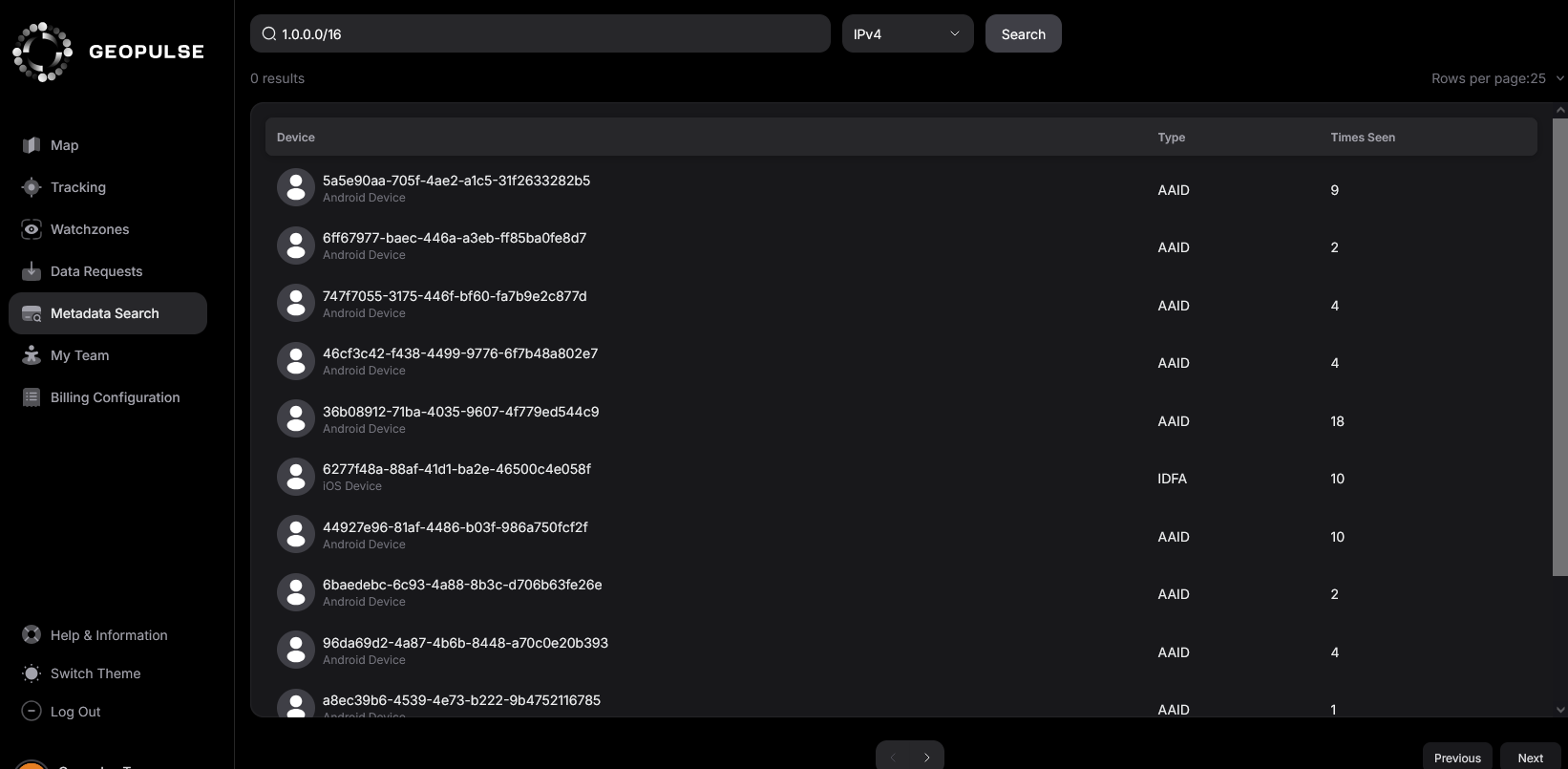Click the Log Out icon

32,712
